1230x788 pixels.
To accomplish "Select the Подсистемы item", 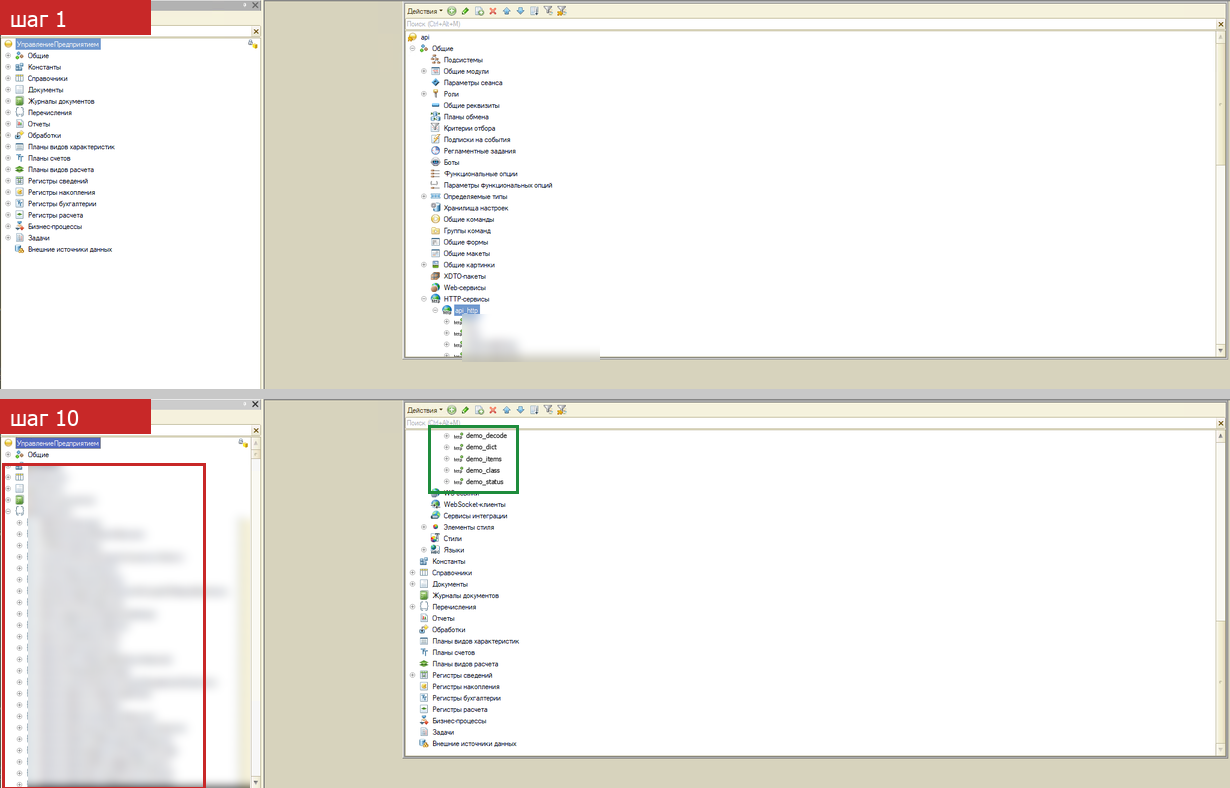I will [463, 60].
